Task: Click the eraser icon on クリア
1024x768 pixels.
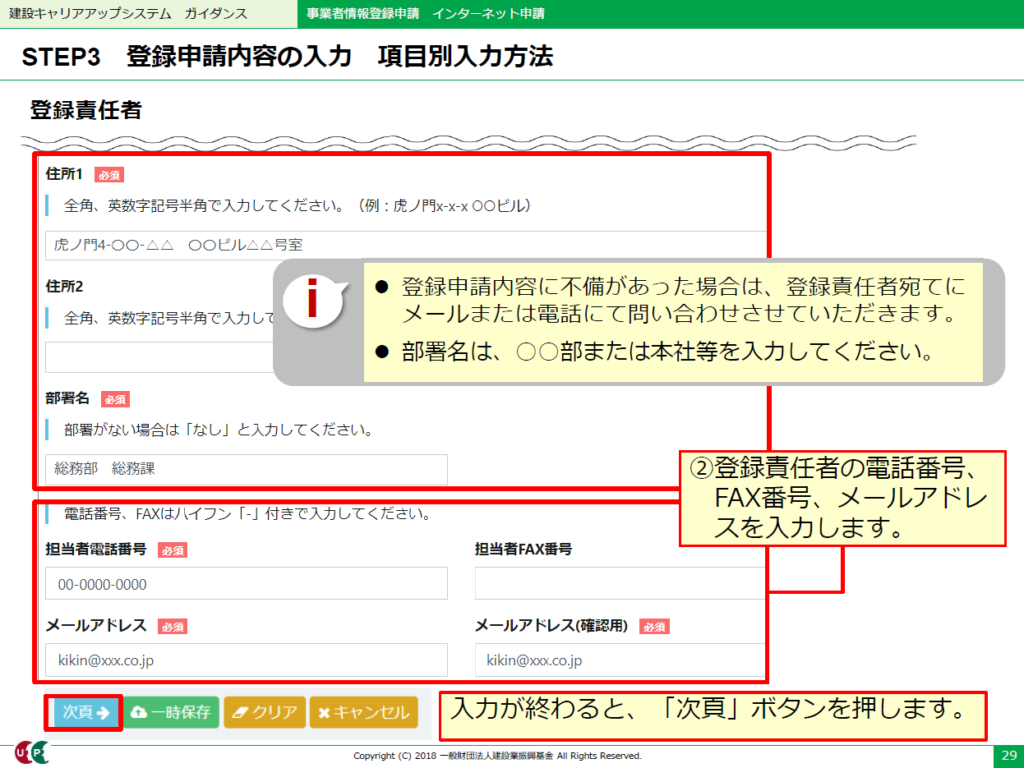Action: tap(239, 712)
